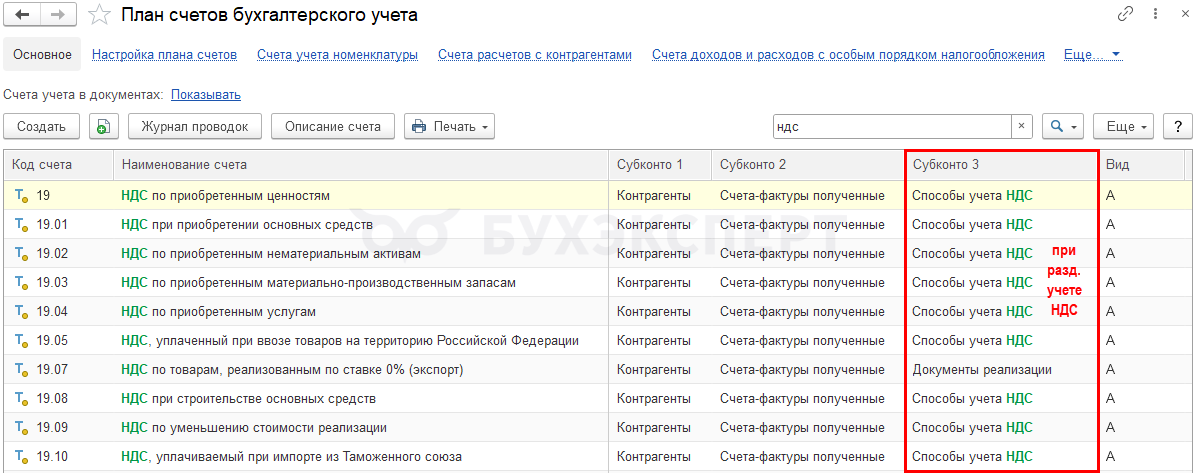Click the forward navigation arrow

(x=57, y=15)
